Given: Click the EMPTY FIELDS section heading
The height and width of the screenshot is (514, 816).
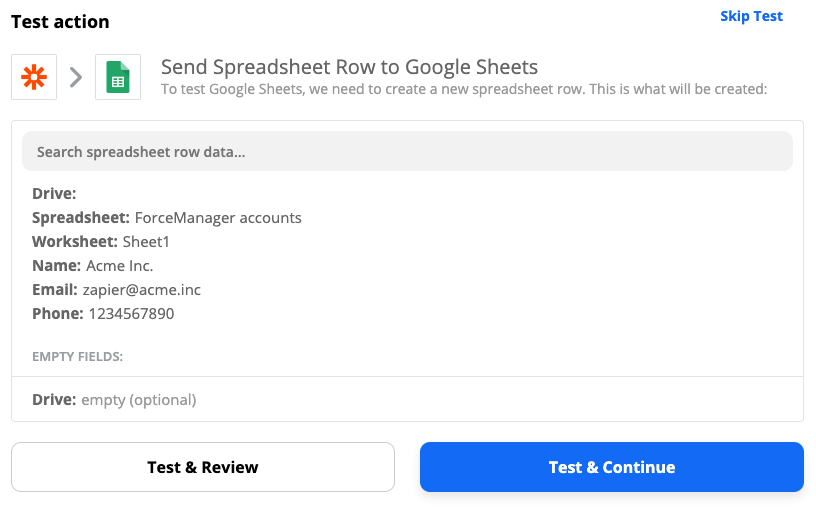Looking at the screenshot, I should coord(78,356).
